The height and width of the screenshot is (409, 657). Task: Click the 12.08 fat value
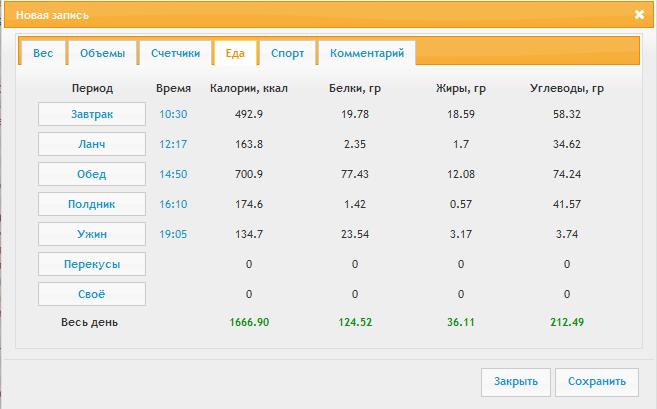pos(461,174)
